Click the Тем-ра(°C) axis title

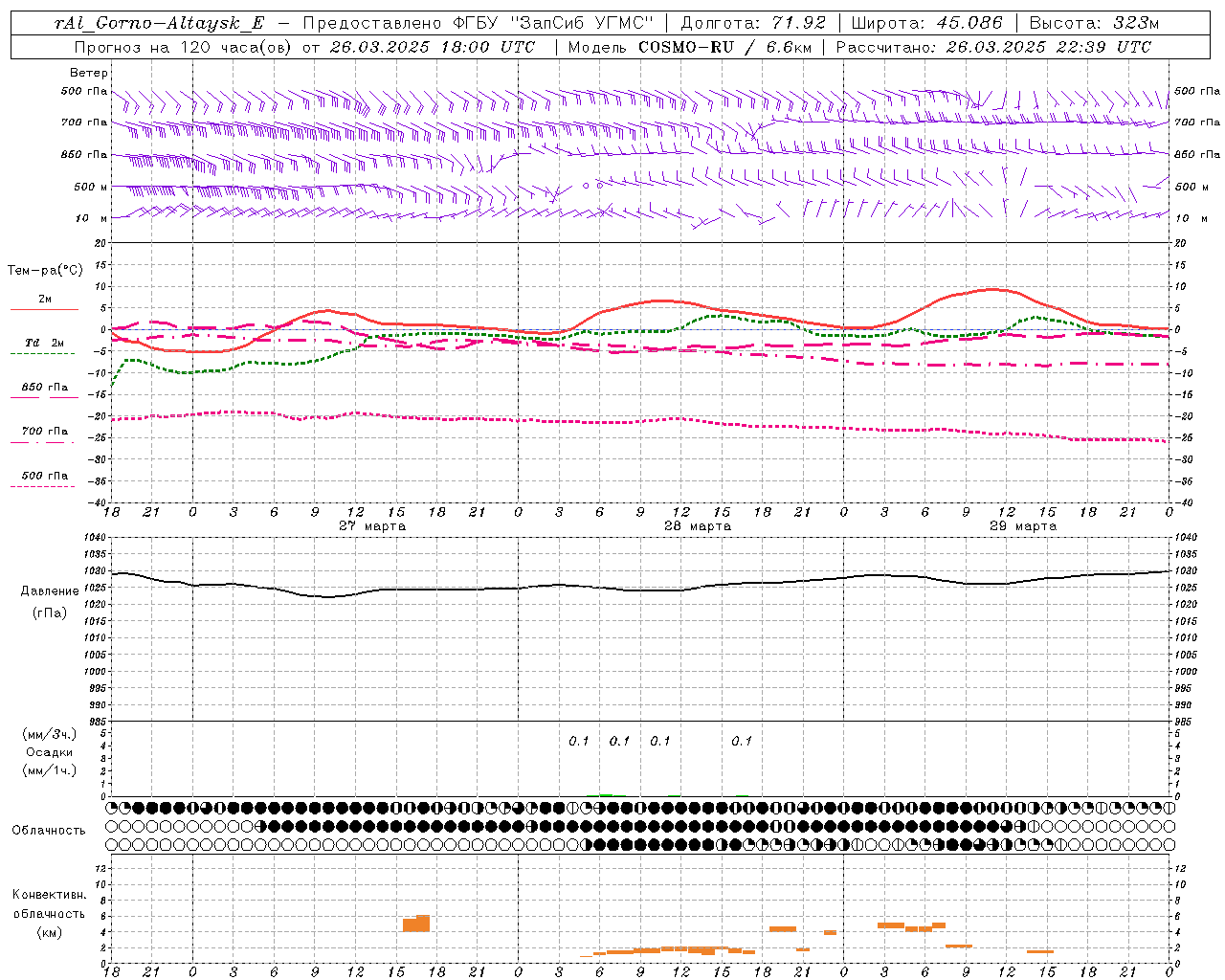[45, 271]
